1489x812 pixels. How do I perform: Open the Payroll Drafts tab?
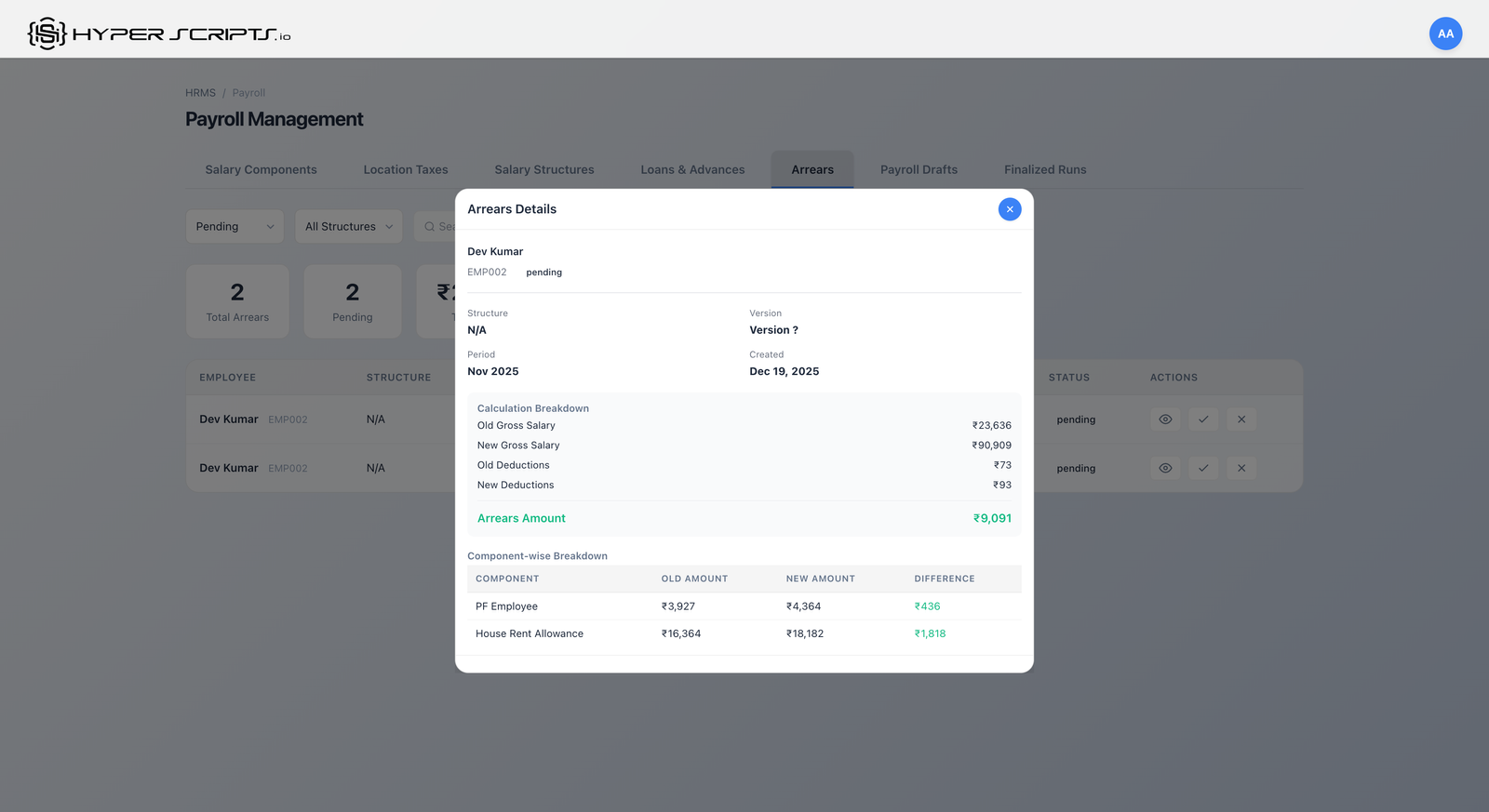coord(919,170)
